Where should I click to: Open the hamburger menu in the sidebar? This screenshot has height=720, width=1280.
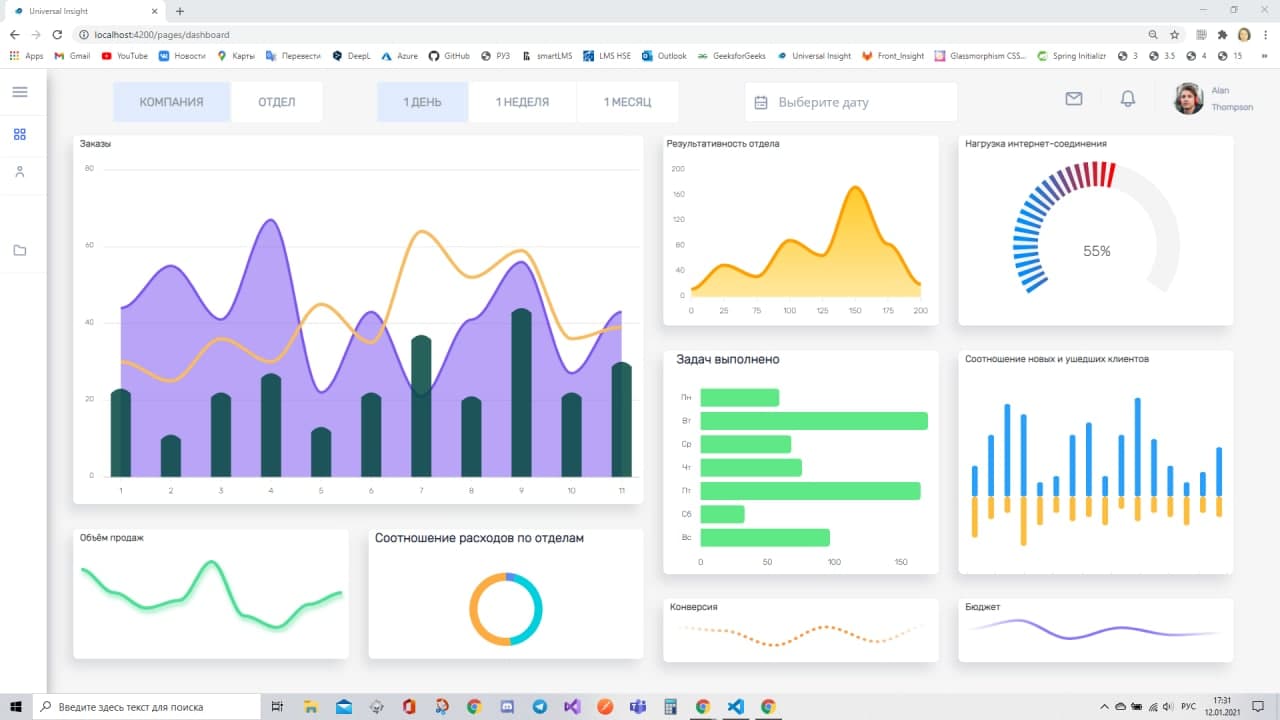pyautogui.click(x=20, y=92)
